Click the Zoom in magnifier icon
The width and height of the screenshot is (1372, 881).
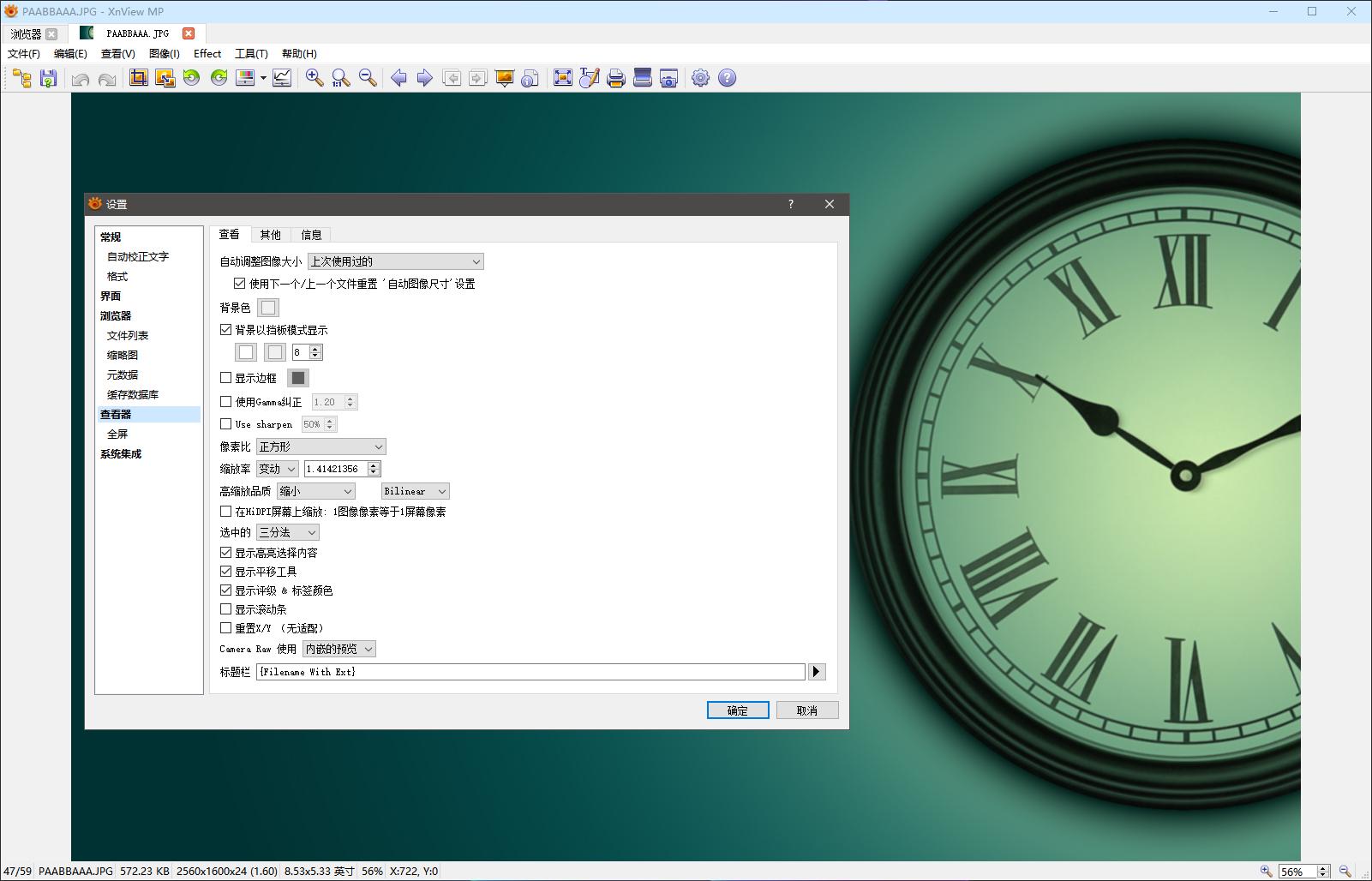[315, 78]
